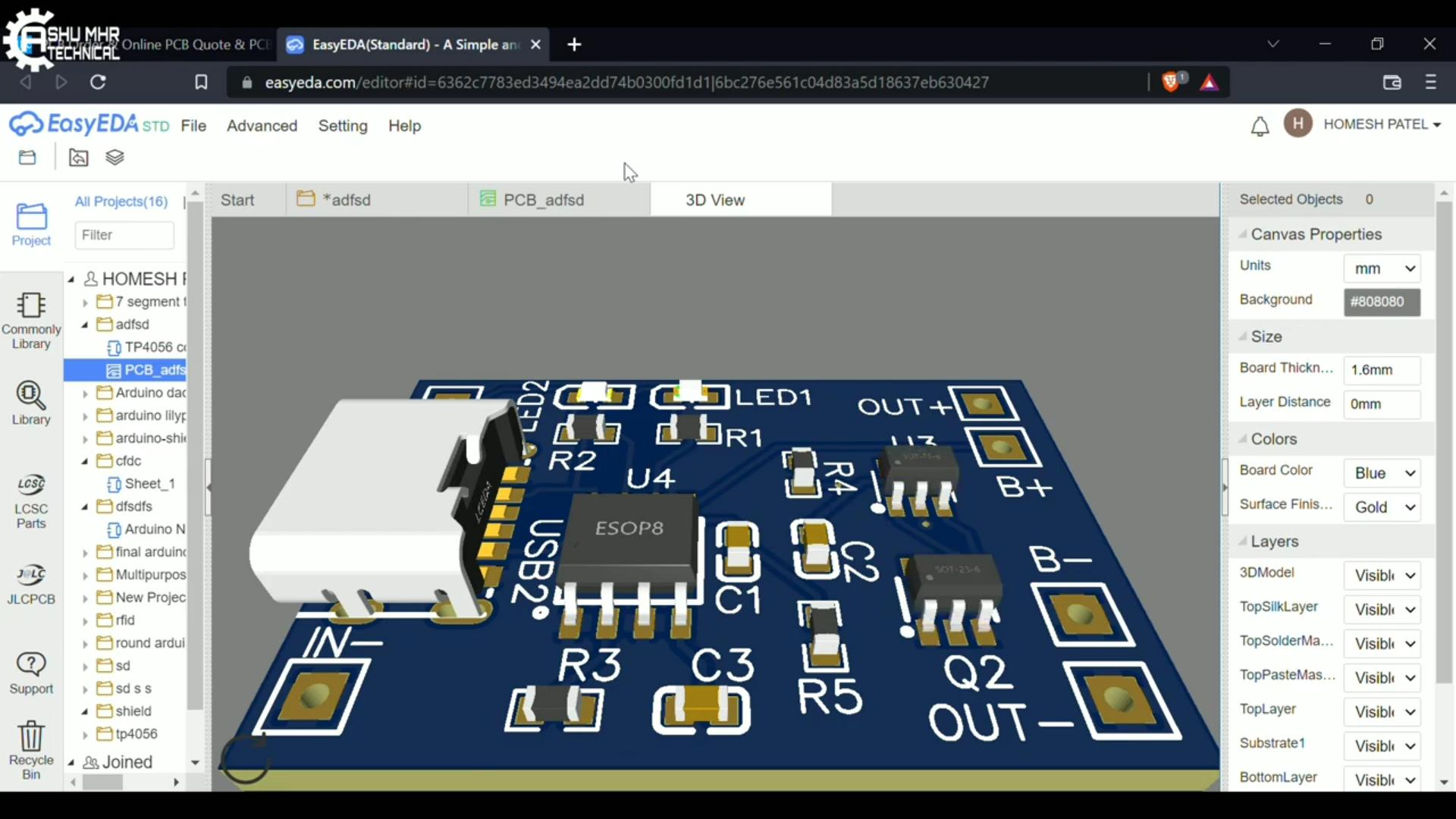Click inside the Filter input field
The height and width of the screenshot is (819, 1456).
coord(124,235)
